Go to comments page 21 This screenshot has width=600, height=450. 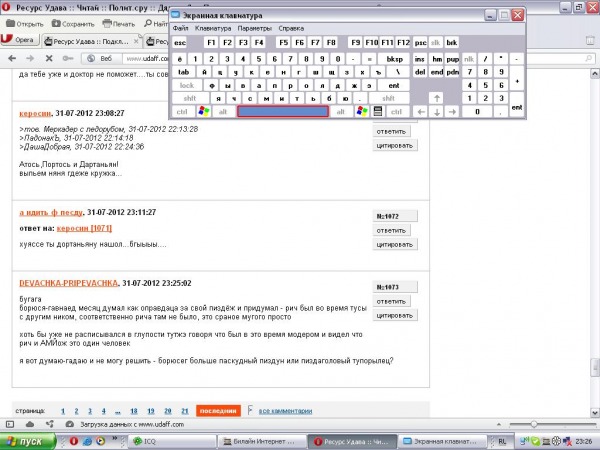click(185, 411)
